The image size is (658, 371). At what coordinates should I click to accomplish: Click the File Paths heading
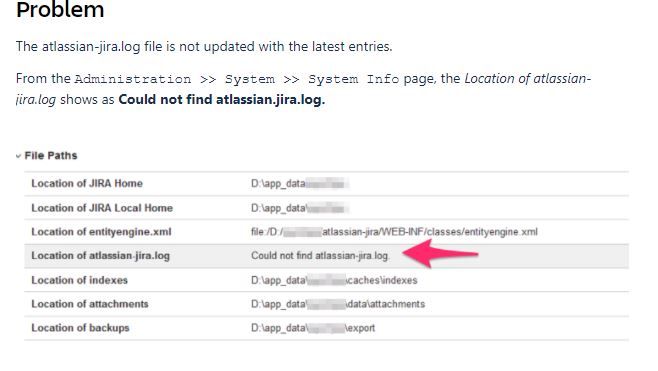(51, 156)
